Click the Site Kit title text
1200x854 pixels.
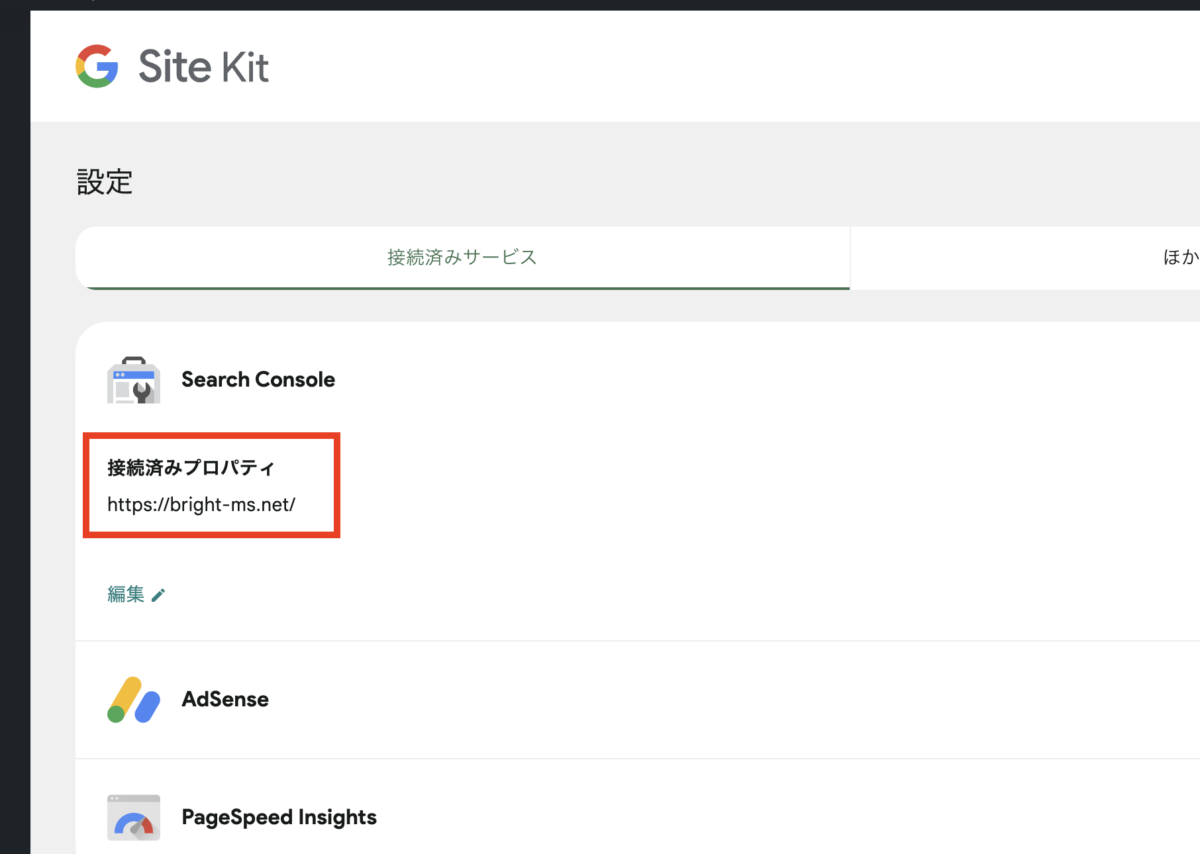pos(203,67)
